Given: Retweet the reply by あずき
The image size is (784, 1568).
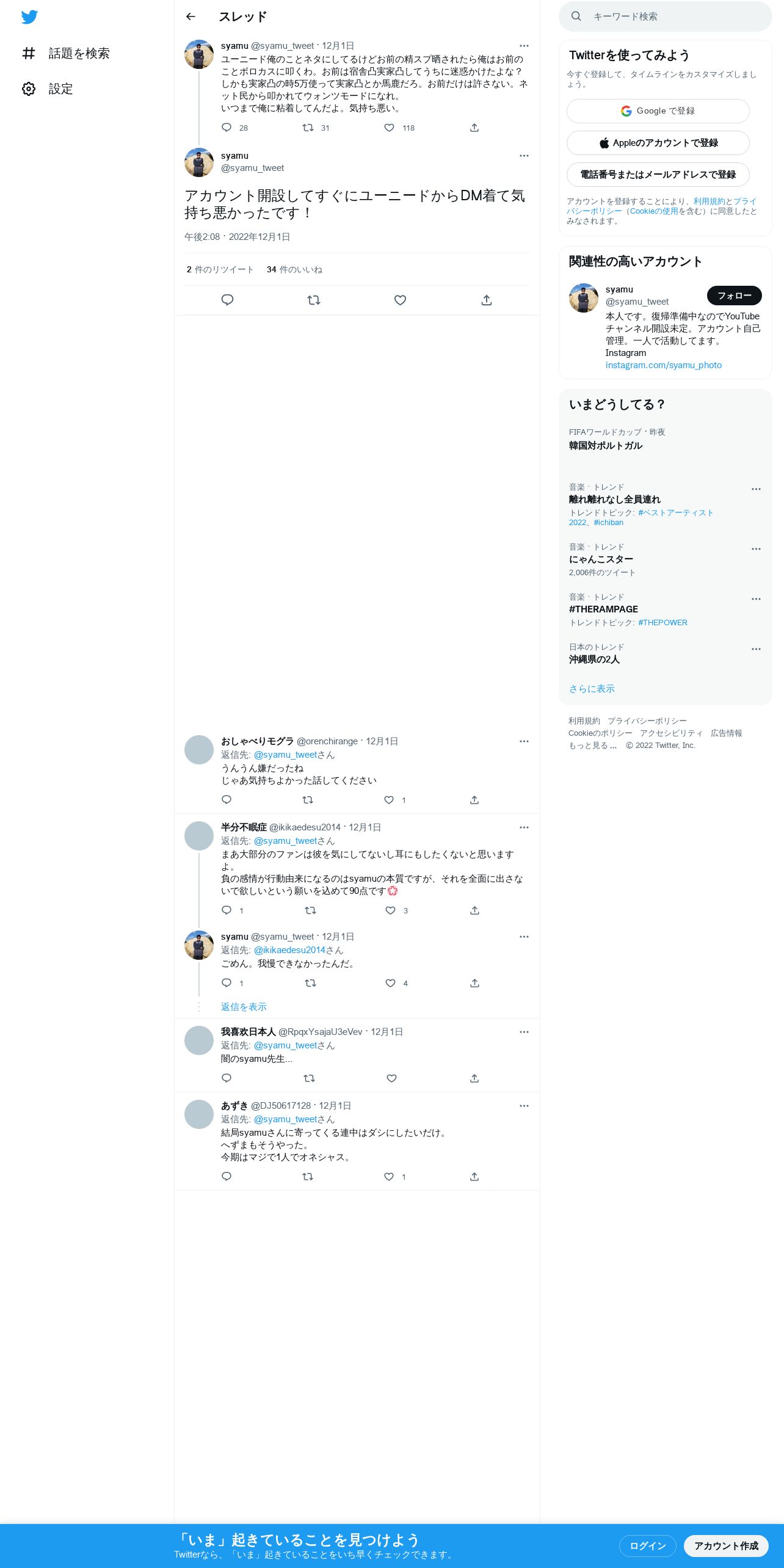Looking at the screenshot, I should [308, 1177].
